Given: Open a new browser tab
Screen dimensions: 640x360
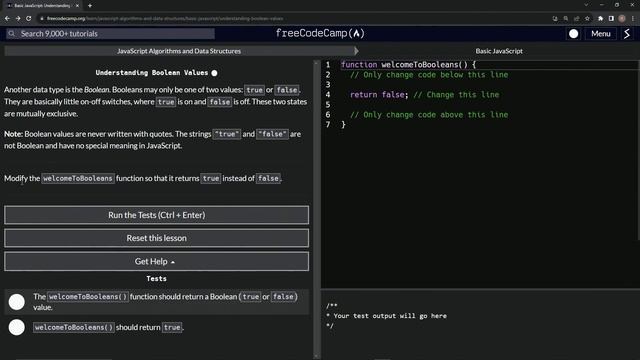Looking at the screenshot, I should [90, 6].
